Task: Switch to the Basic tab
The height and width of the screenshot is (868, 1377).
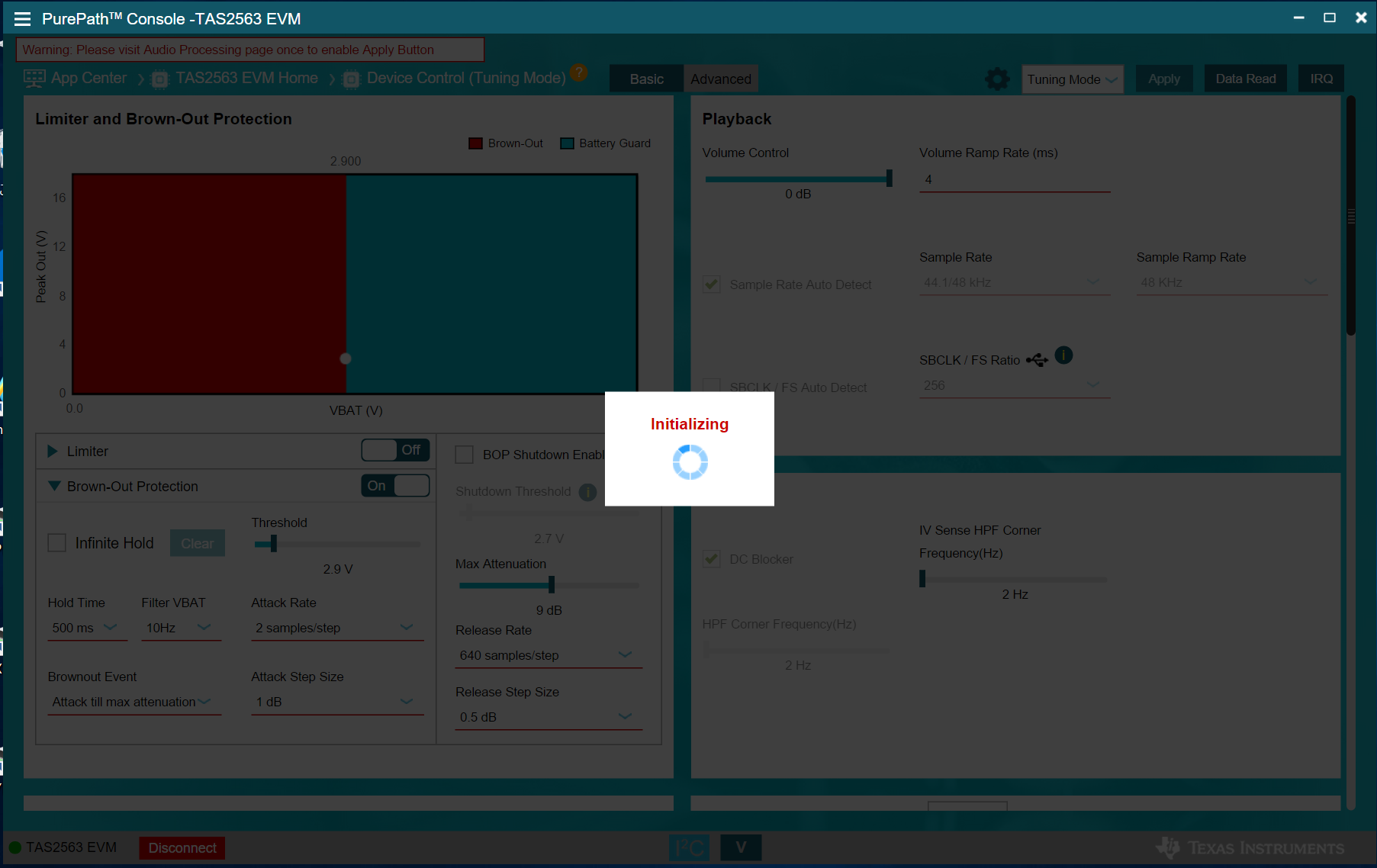Action: [x=646, y=79]
